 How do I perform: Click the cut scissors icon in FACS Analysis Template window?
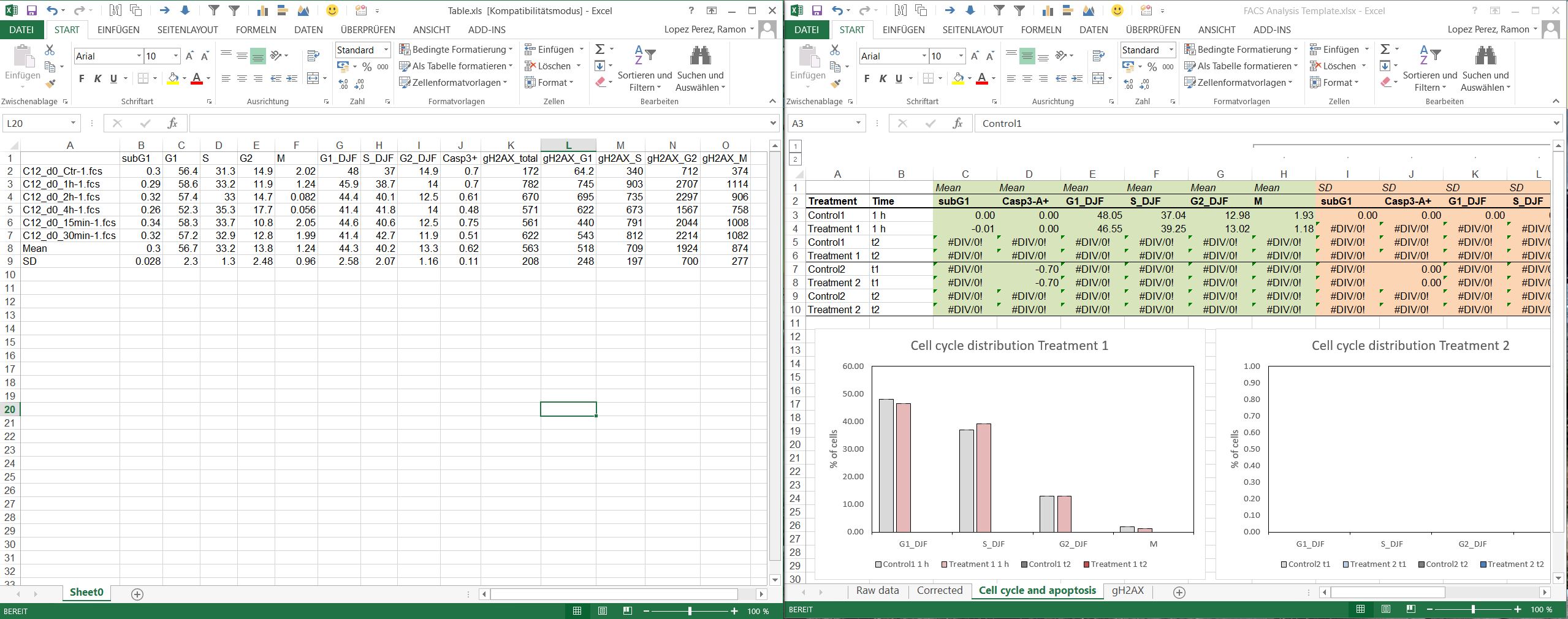834,50
